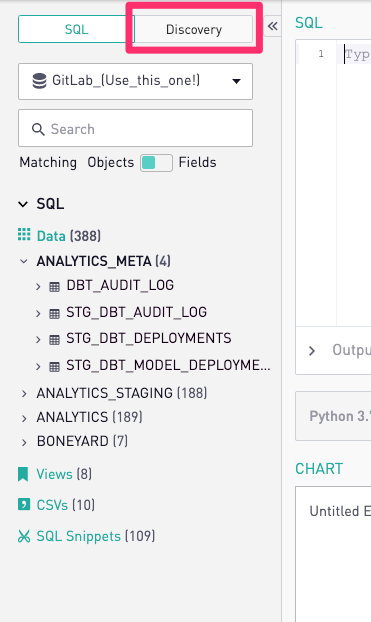This screenshot has width=371, height=622.
Task: Expand the Output section chevron
Action: point(312,351)
